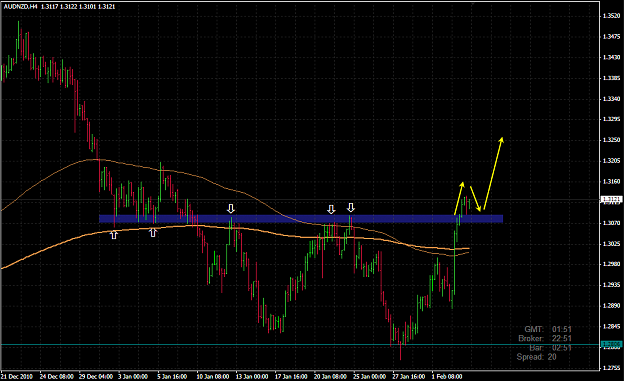Screen dimensions: 625x381
Task: Click the 10 Jan 08:00 date label
Action: (213, 376)
